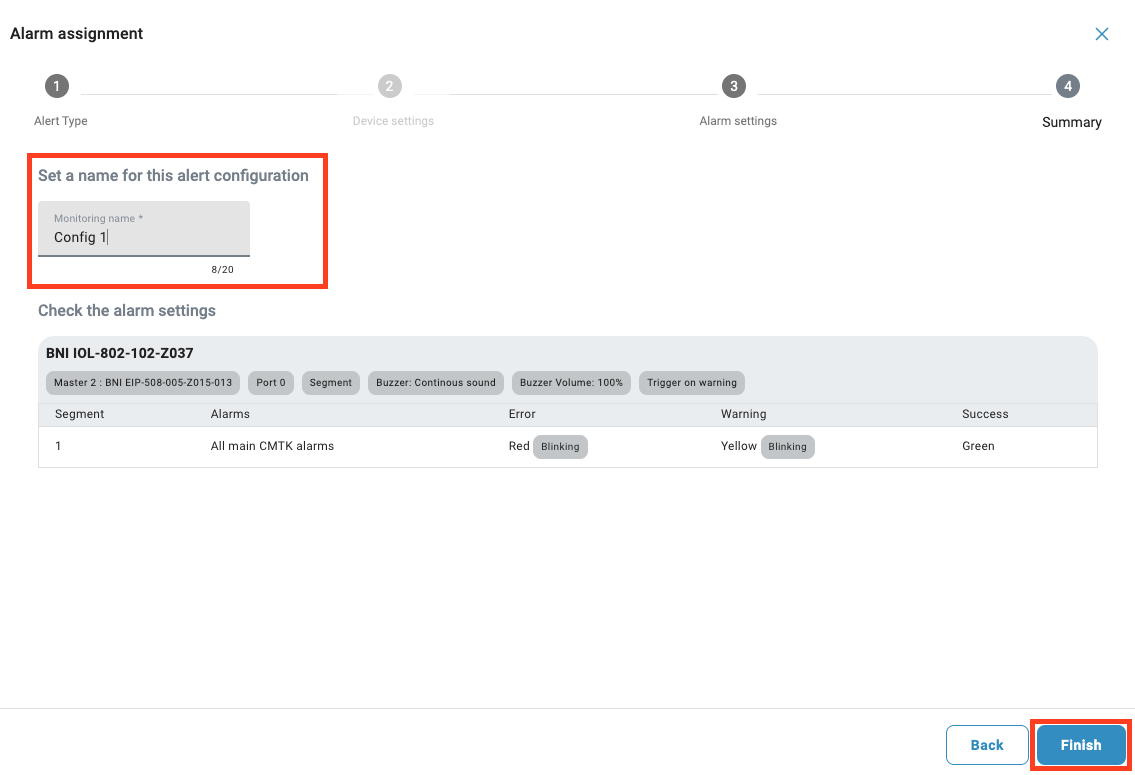
Task: Select step 2 Device settings circle
Action: [390, 86]
